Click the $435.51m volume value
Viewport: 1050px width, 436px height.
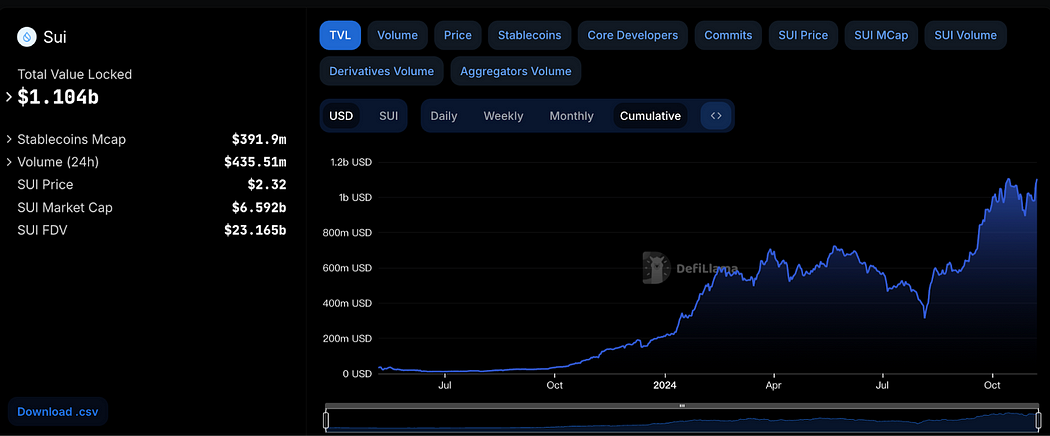tap(256, 162)
